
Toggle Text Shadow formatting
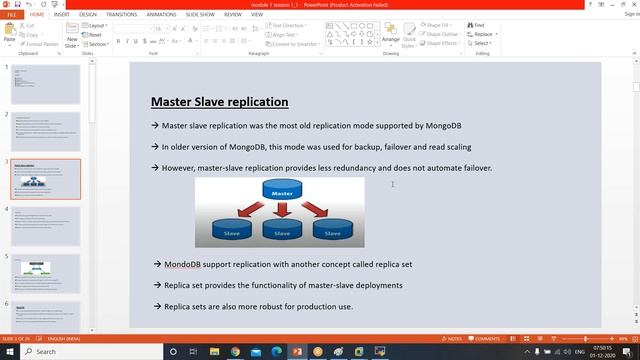(x=144, y=41)
